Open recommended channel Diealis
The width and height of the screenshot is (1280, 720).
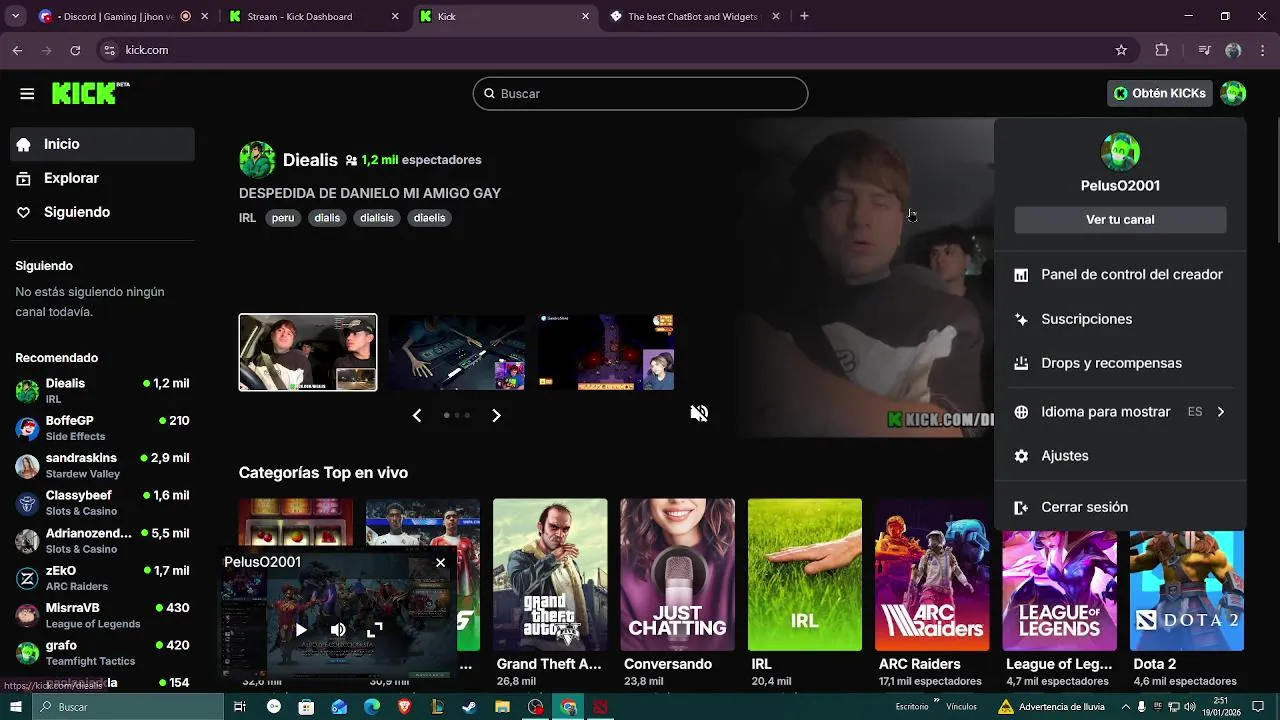point(103,391)
